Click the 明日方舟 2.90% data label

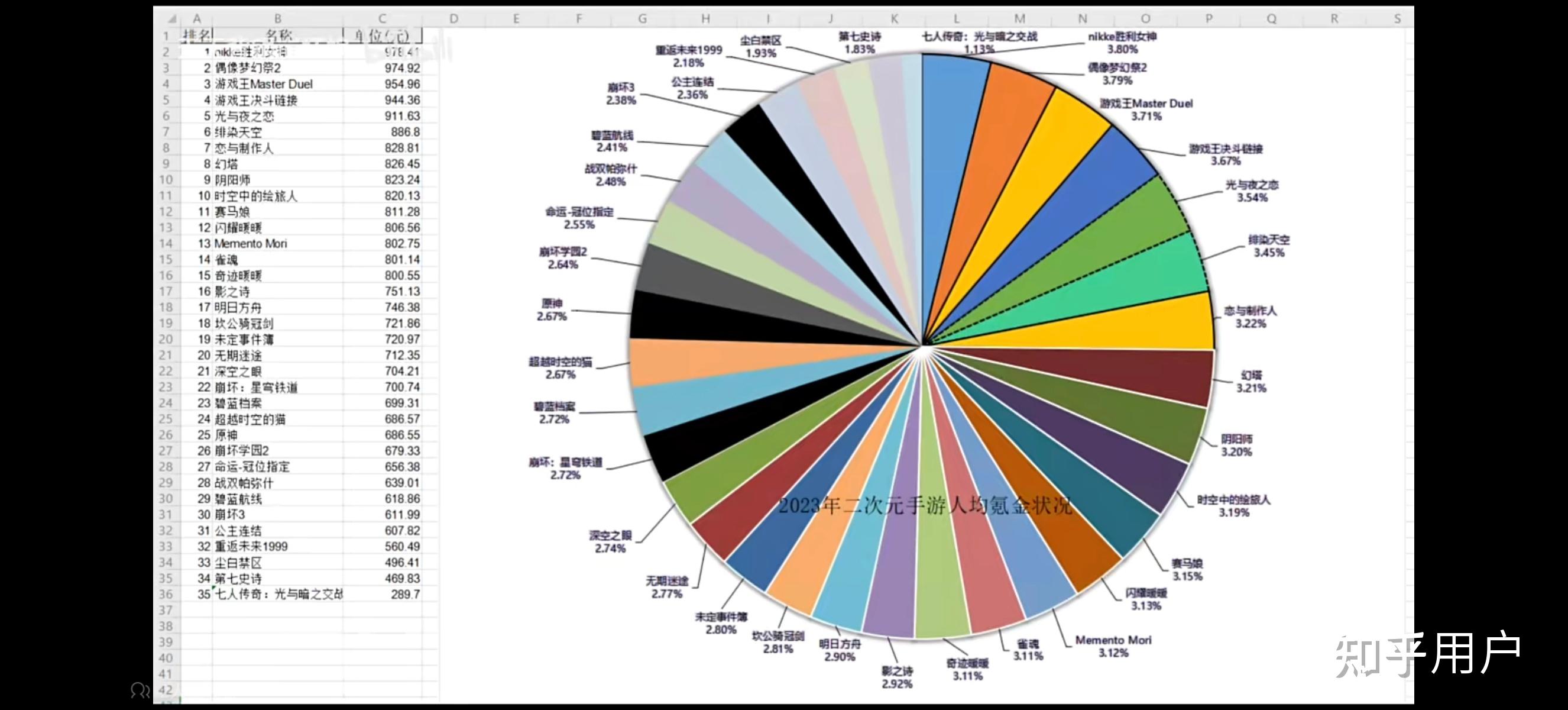coord(840,650)
